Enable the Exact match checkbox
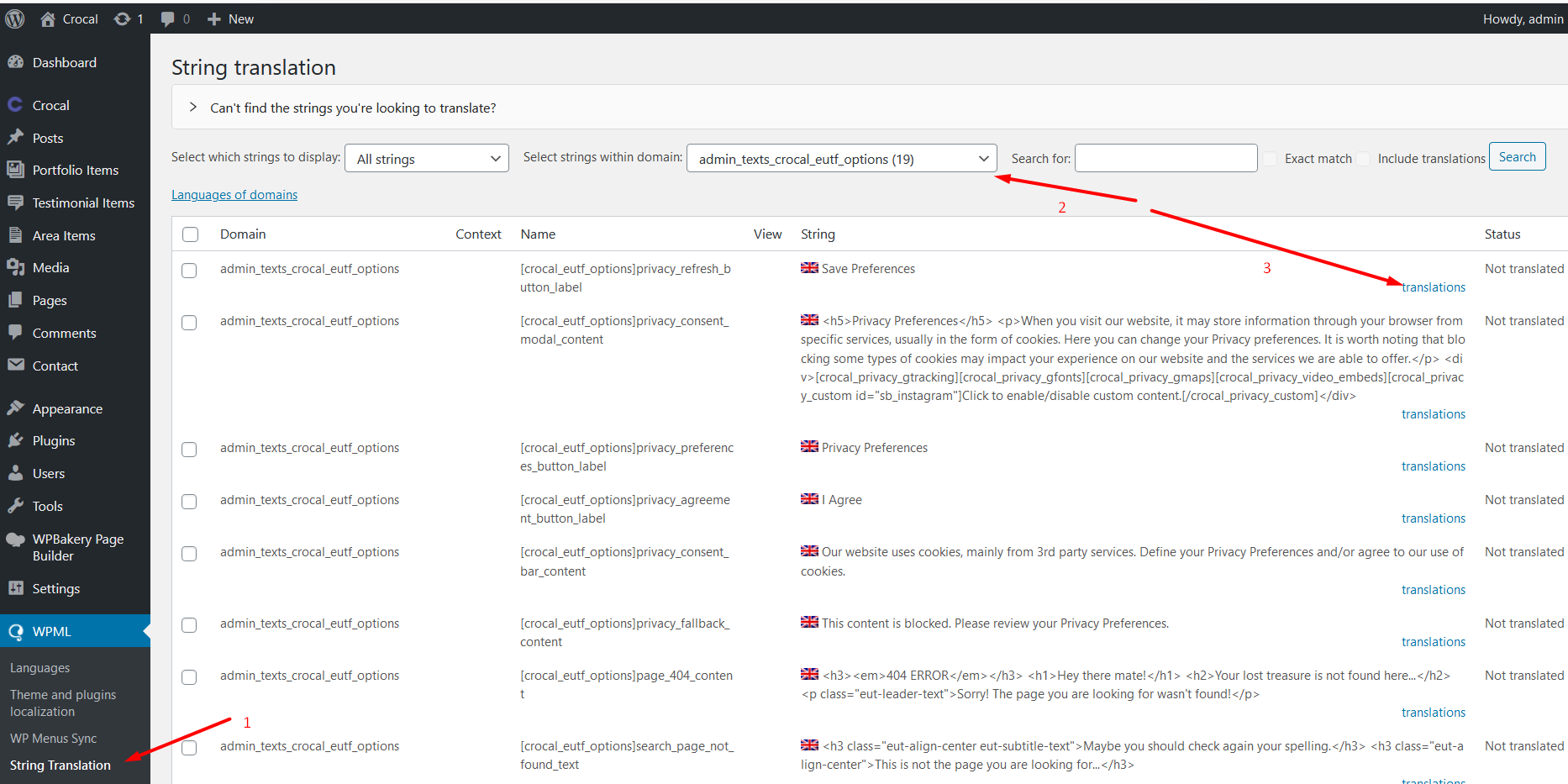The height and width of the screenshot is (784, 1568). [x=1270, y=159]
